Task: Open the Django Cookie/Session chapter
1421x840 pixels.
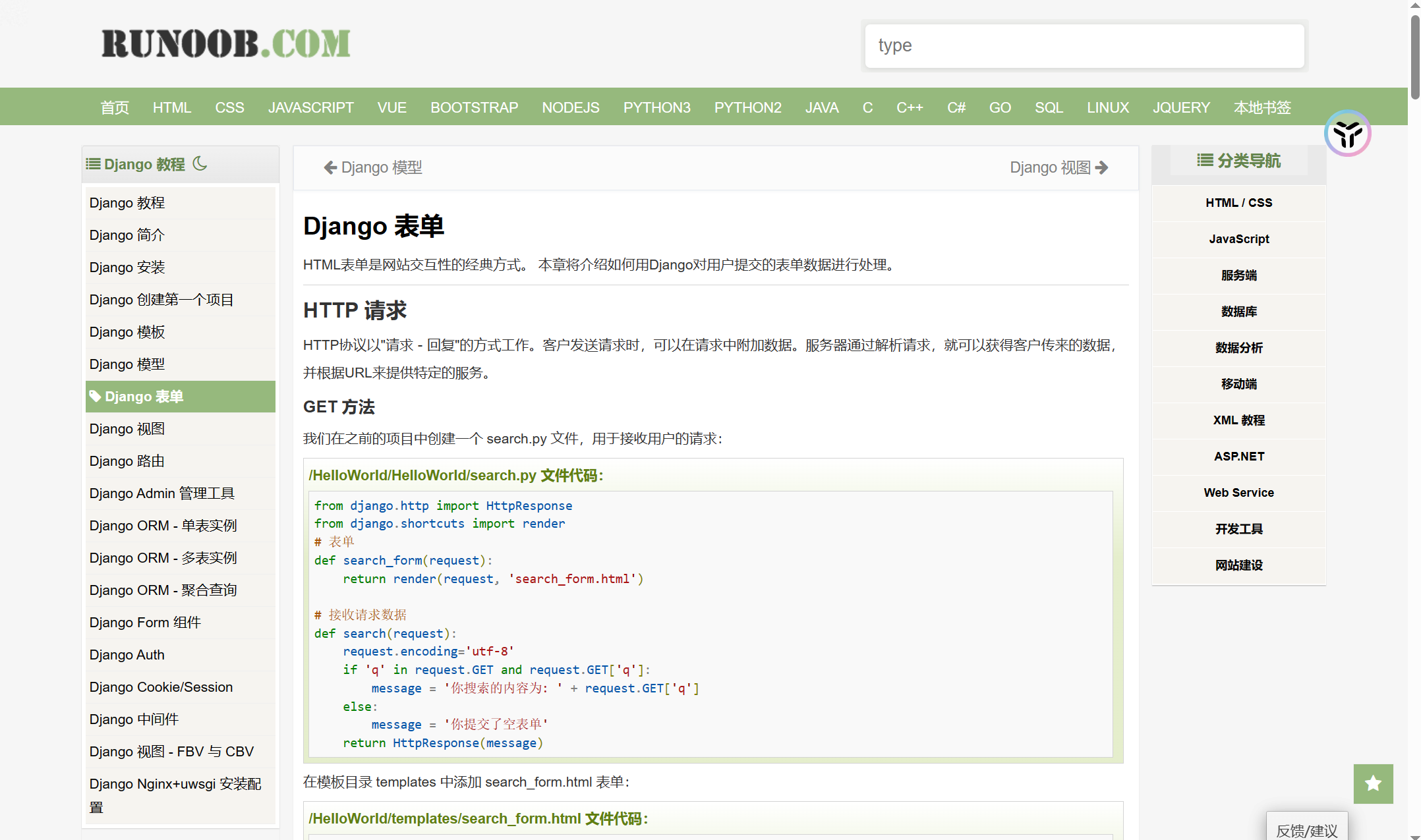Action: [x=161, y=687]
